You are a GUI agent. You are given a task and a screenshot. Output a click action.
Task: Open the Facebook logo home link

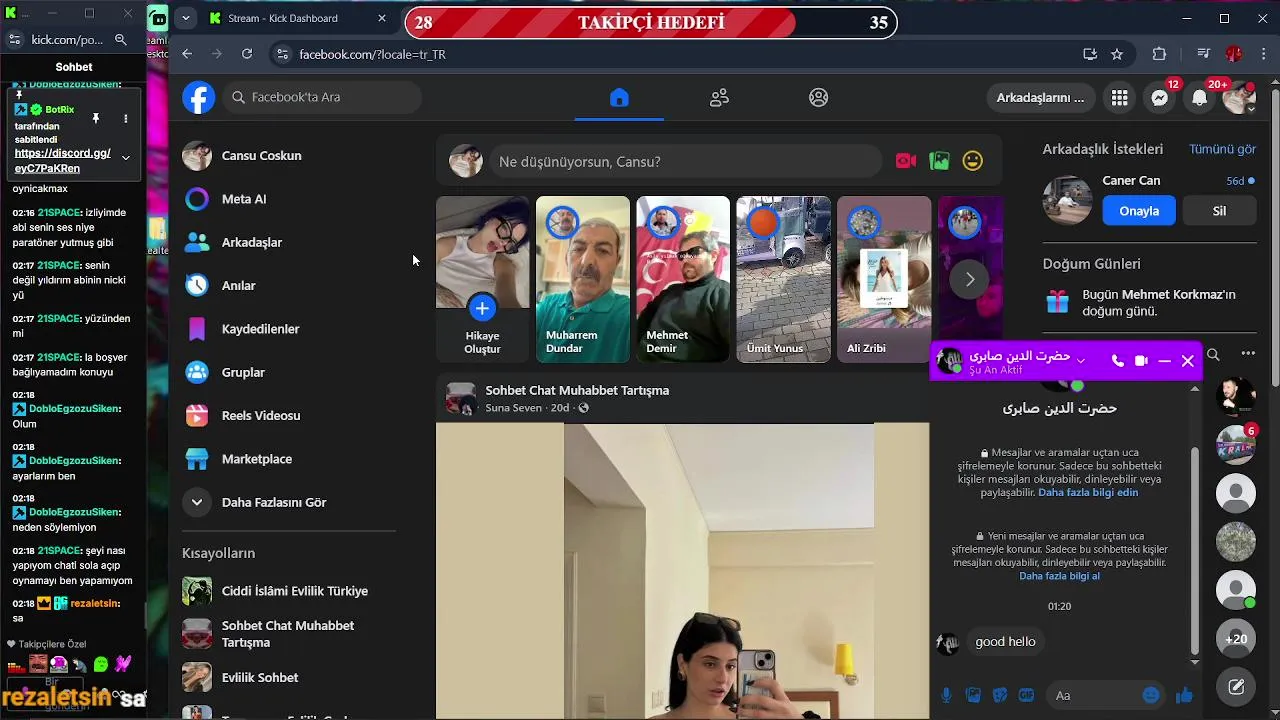coord(199,97)
